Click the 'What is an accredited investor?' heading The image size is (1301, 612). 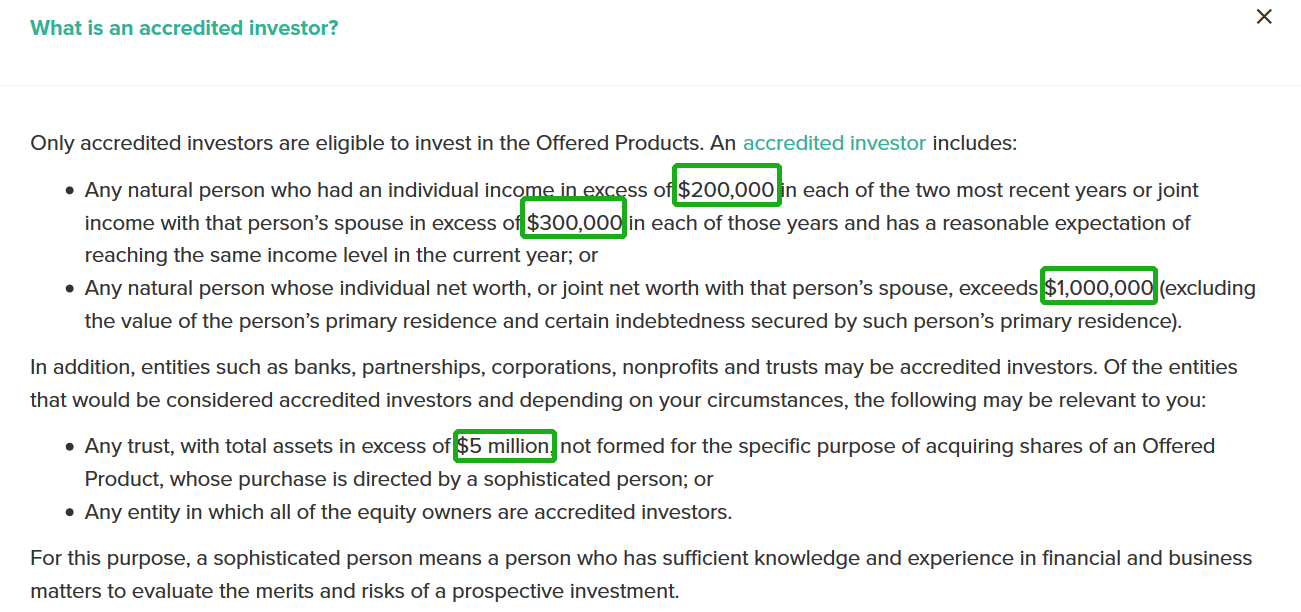click(x=184, y=28)
